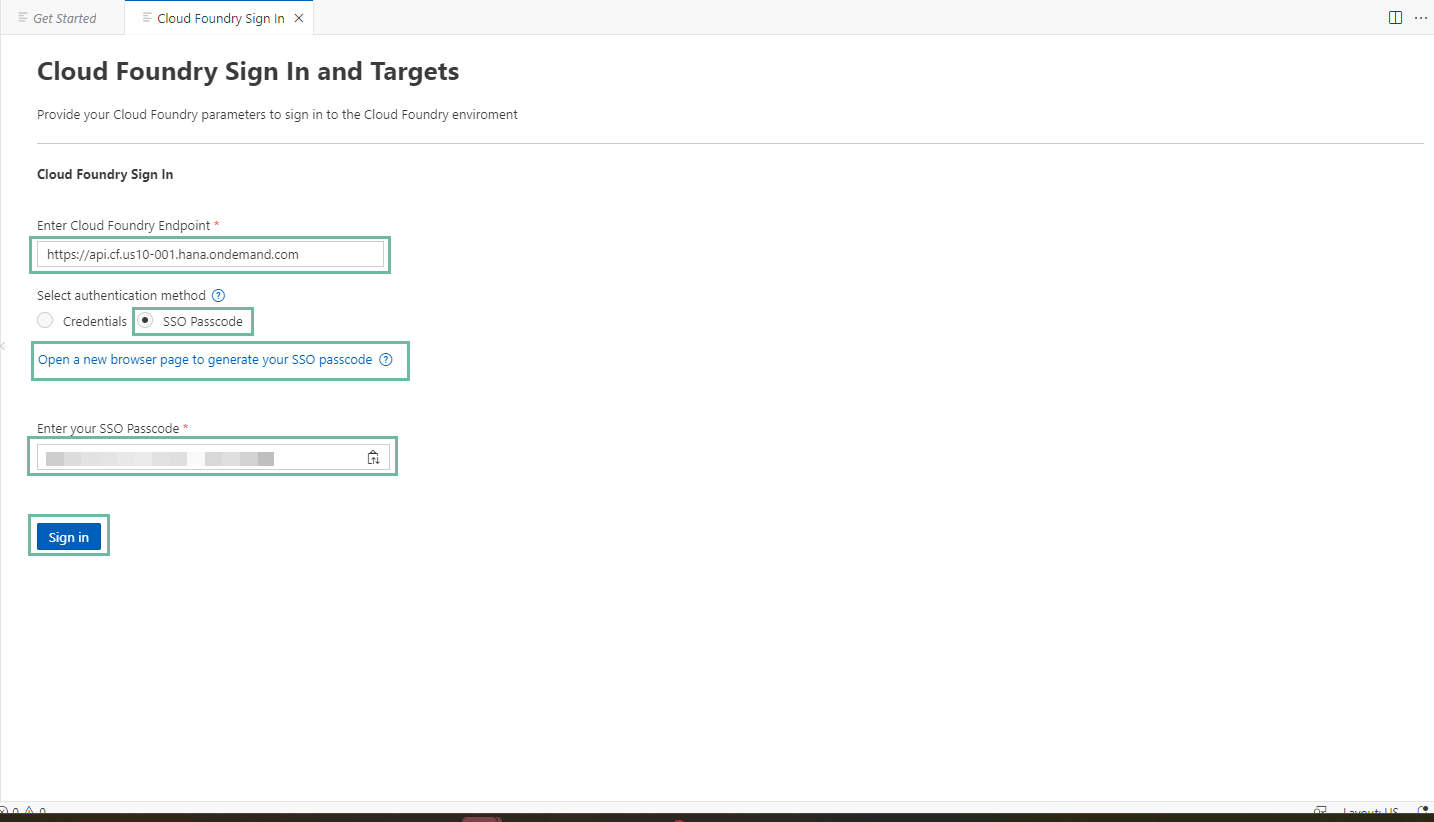Image resolution: width=1434 pixels, height=822 pixels.
Task: Click the 'Cloud Foundry Sign In and Targets' heading
Action: click(248, 71)
